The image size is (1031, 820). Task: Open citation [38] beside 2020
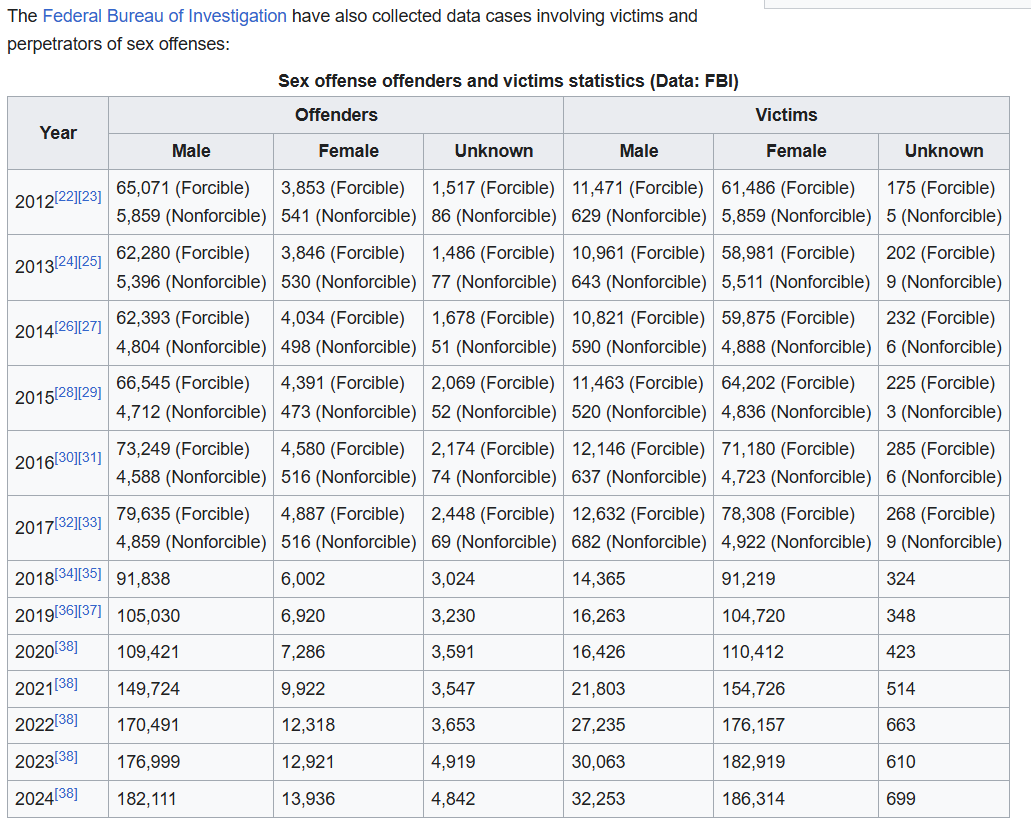point(66,646)
